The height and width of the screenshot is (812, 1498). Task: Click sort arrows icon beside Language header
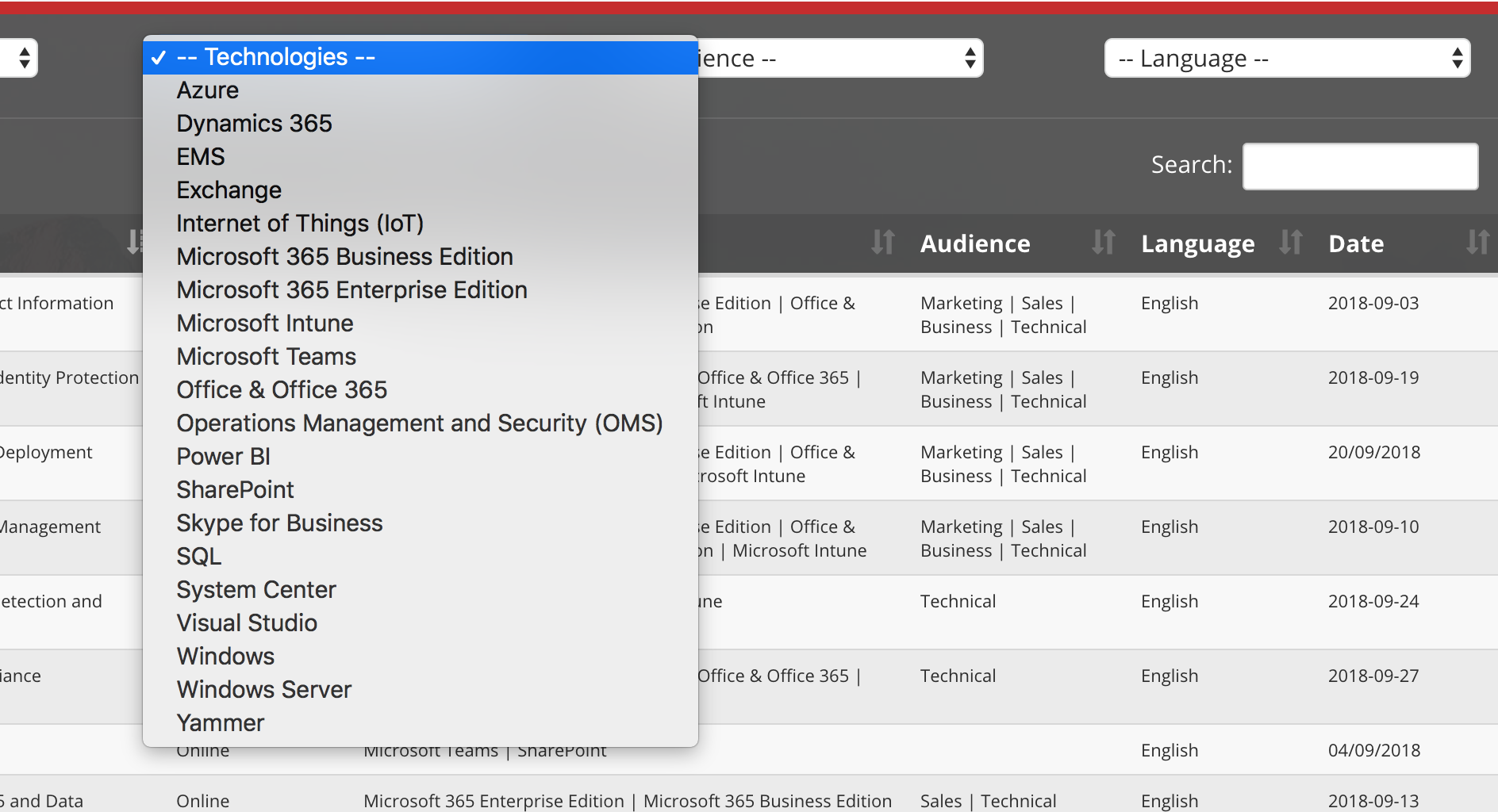click(1291, 242)
